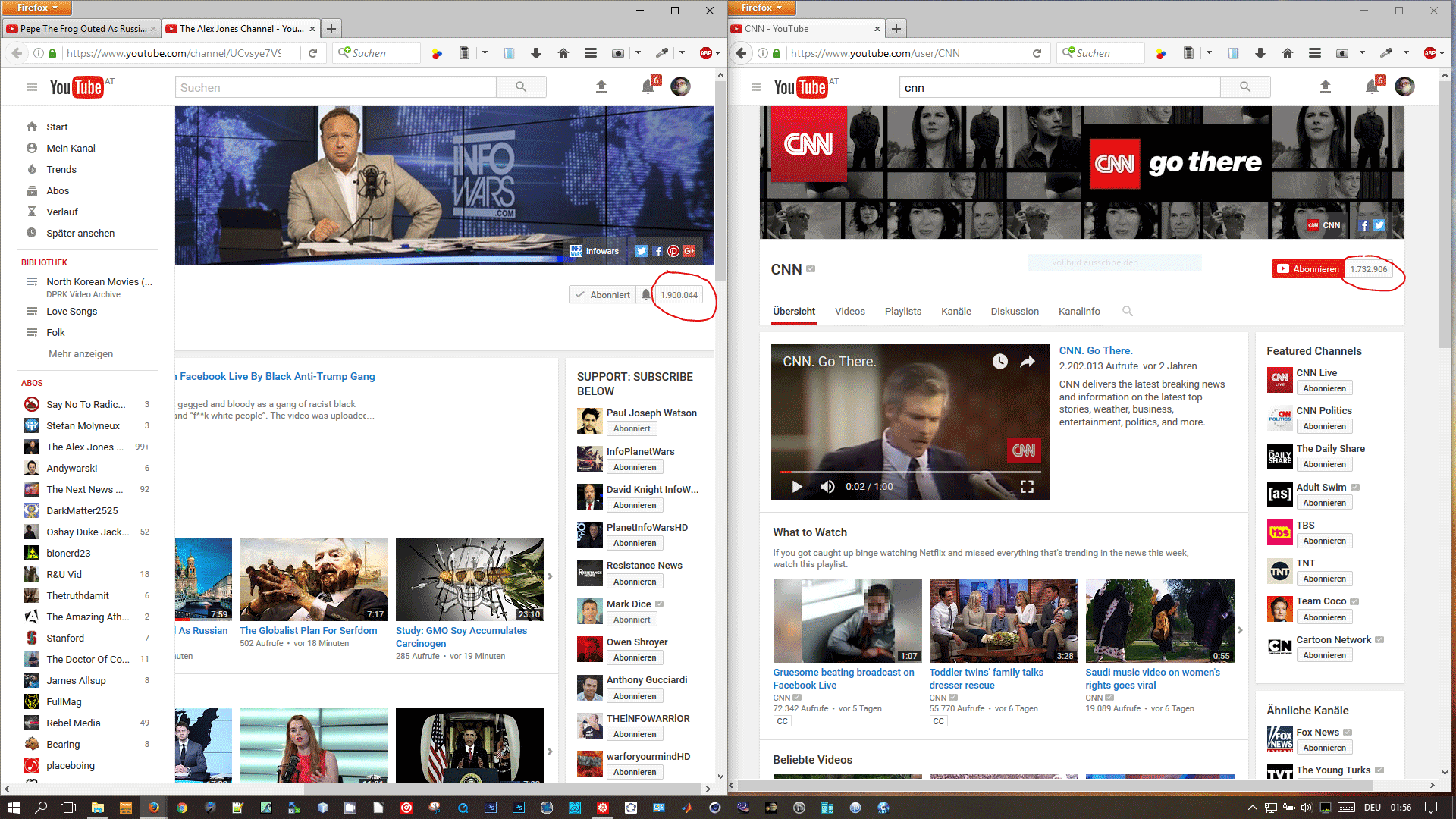Open Toddler twins' family talks thumbnail
Viewport: 1456px width, 819px height.
pos(1003,620)
